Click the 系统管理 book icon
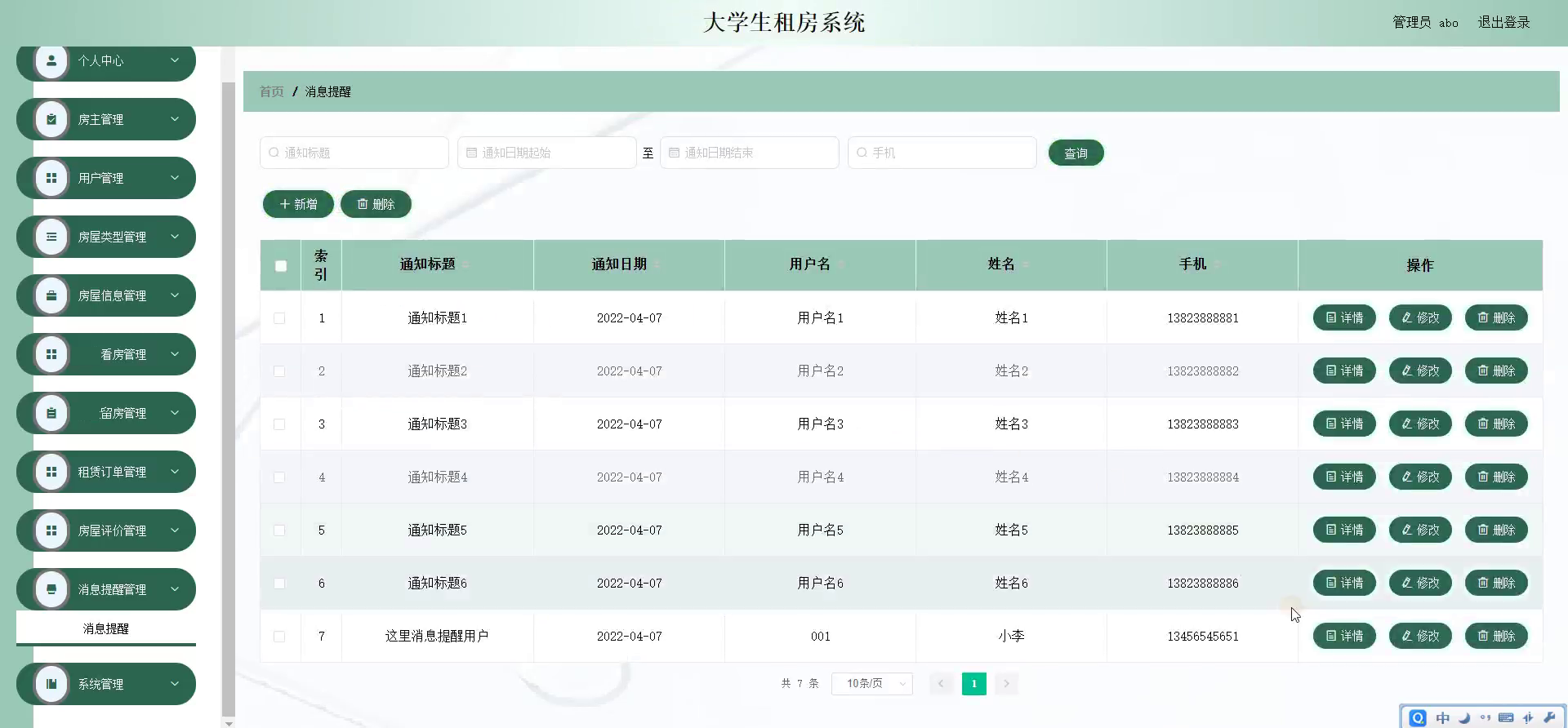Image resolution: width=1568 pixels, height=728 pixels. tap(51, 684)
